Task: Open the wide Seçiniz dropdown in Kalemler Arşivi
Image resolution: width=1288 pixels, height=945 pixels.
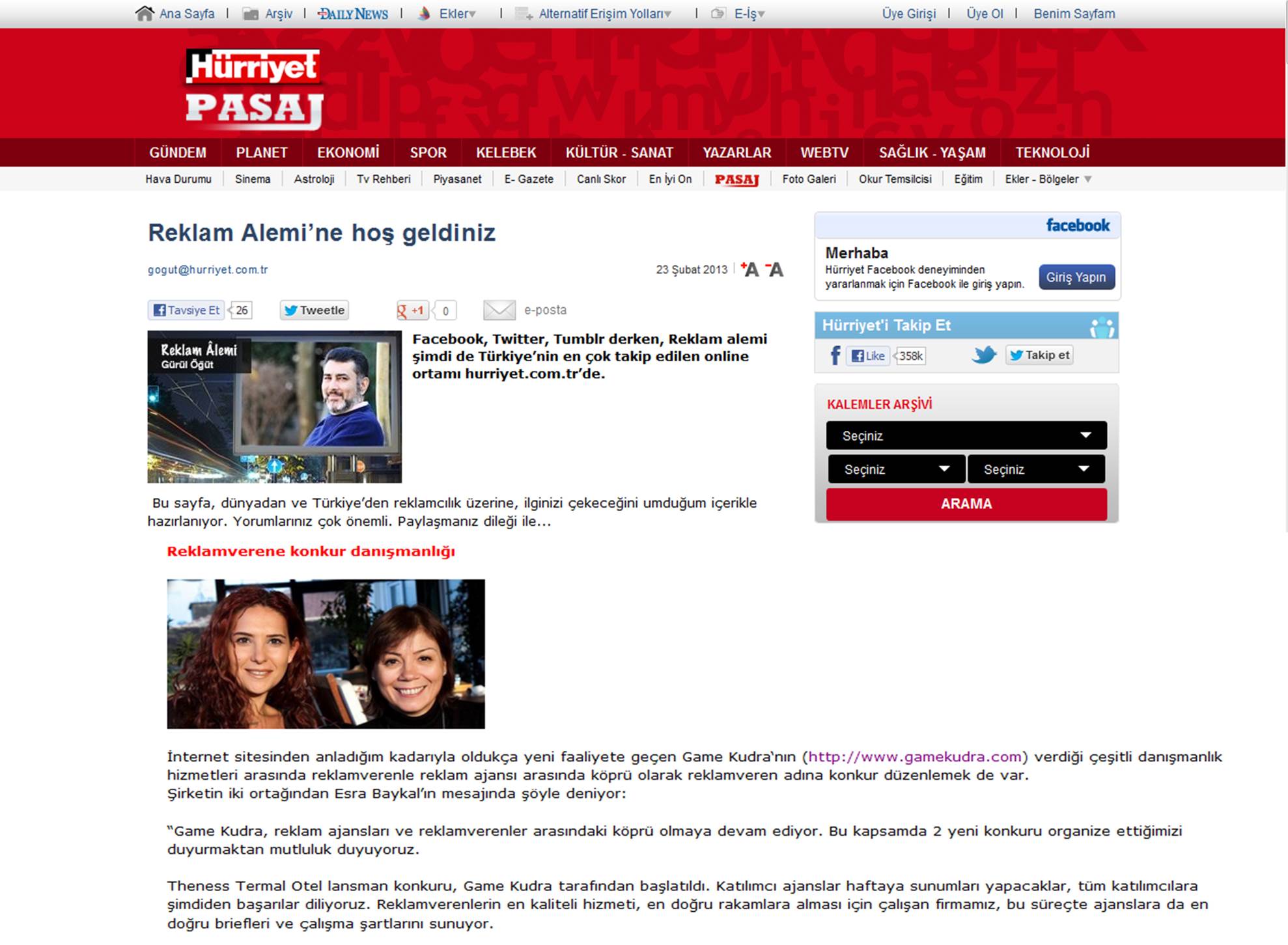Action: pyautogui.click(x=966, y=435)
